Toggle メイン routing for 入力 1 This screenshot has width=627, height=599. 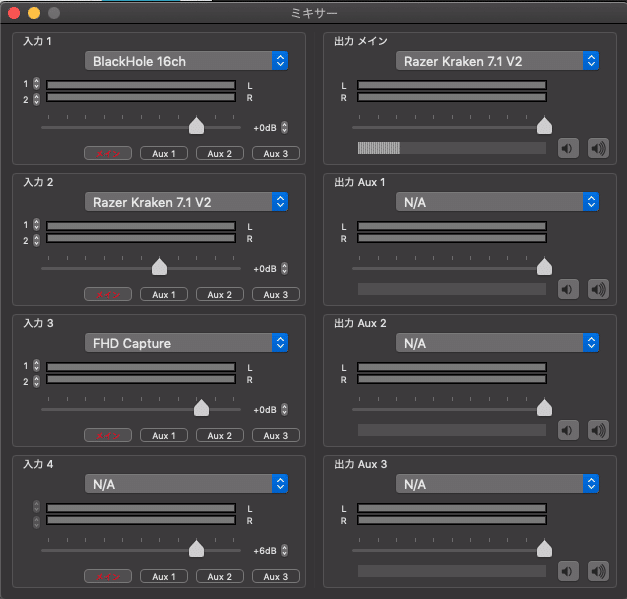tap(108, 154)
